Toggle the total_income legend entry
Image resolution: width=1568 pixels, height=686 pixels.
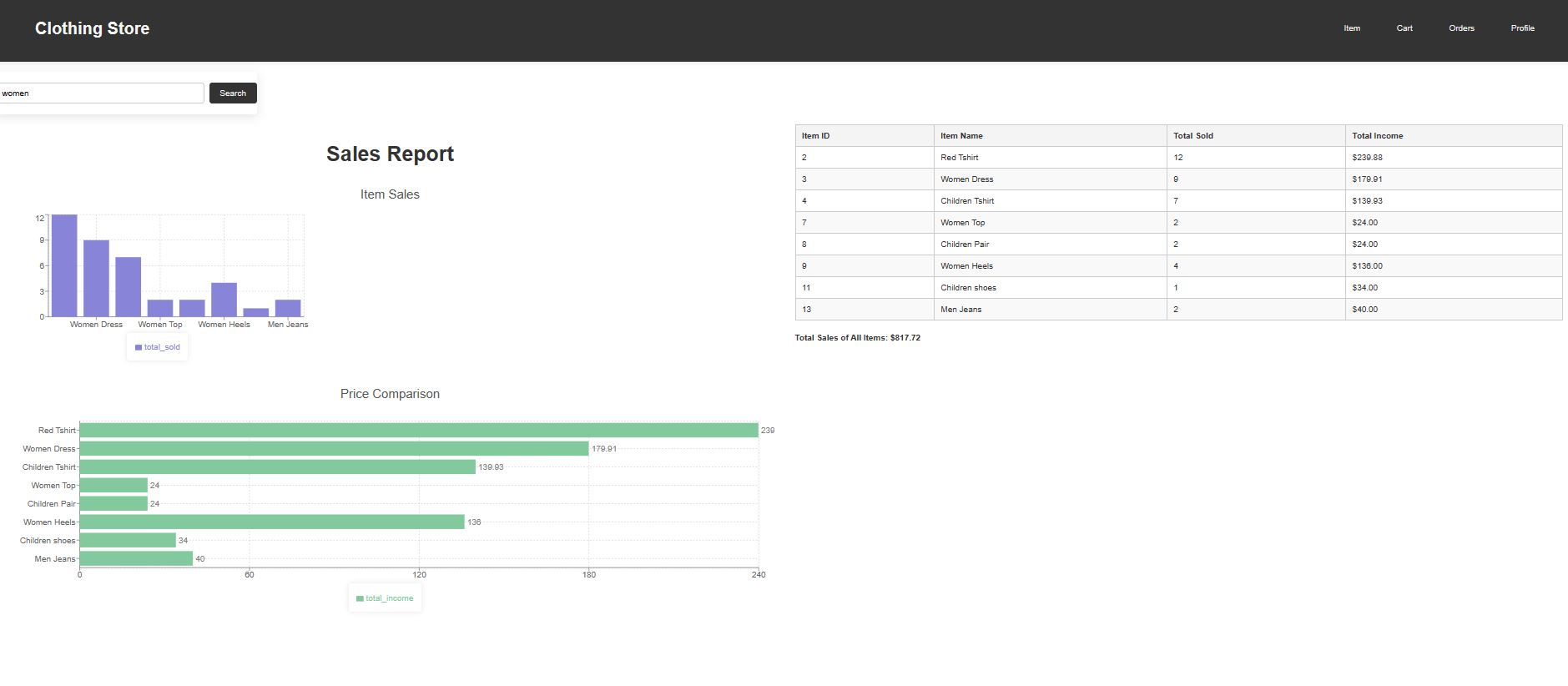385,598
